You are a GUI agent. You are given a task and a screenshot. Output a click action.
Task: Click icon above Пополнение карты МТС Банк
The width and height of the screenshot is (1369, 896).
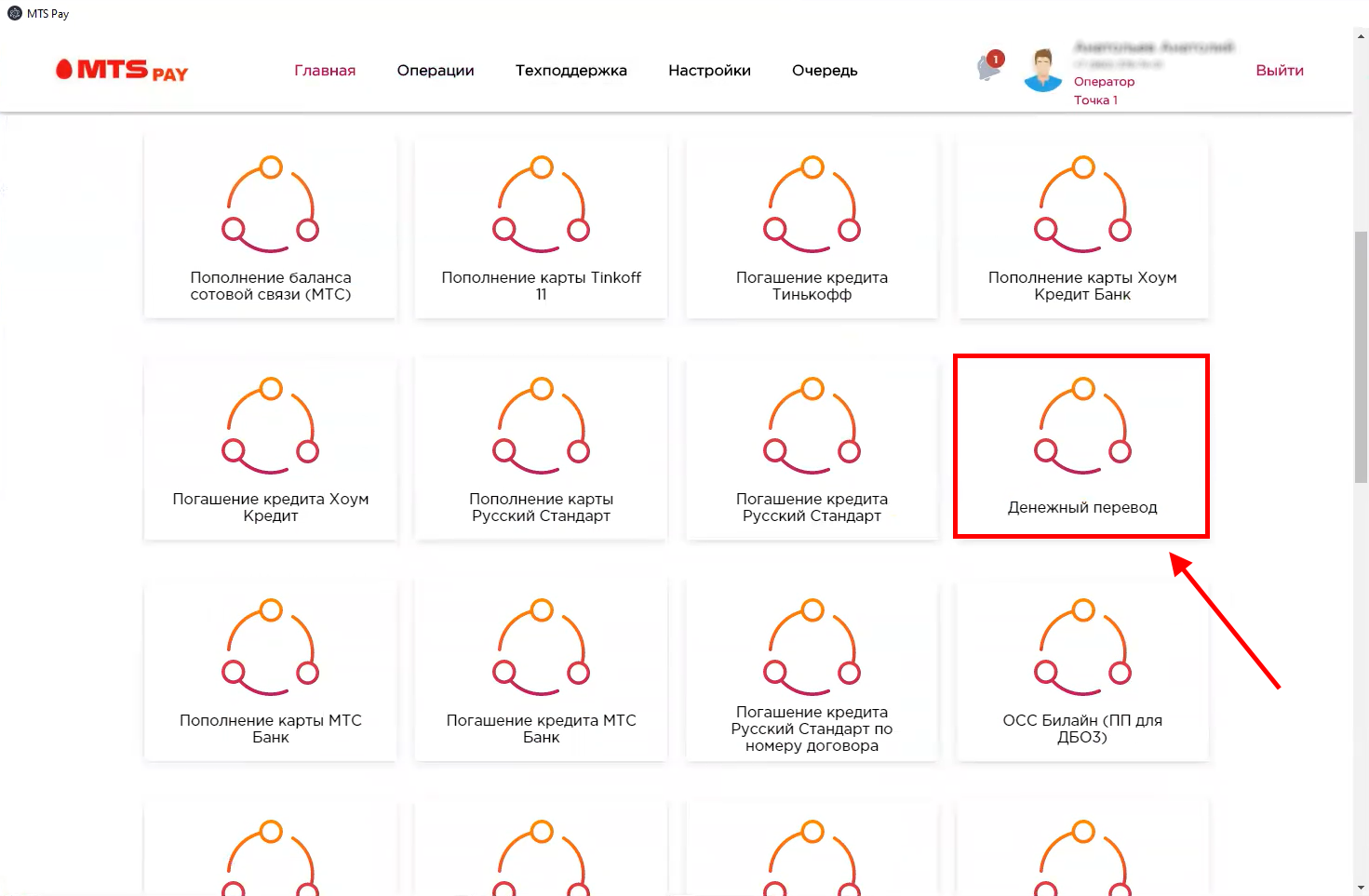271,647
